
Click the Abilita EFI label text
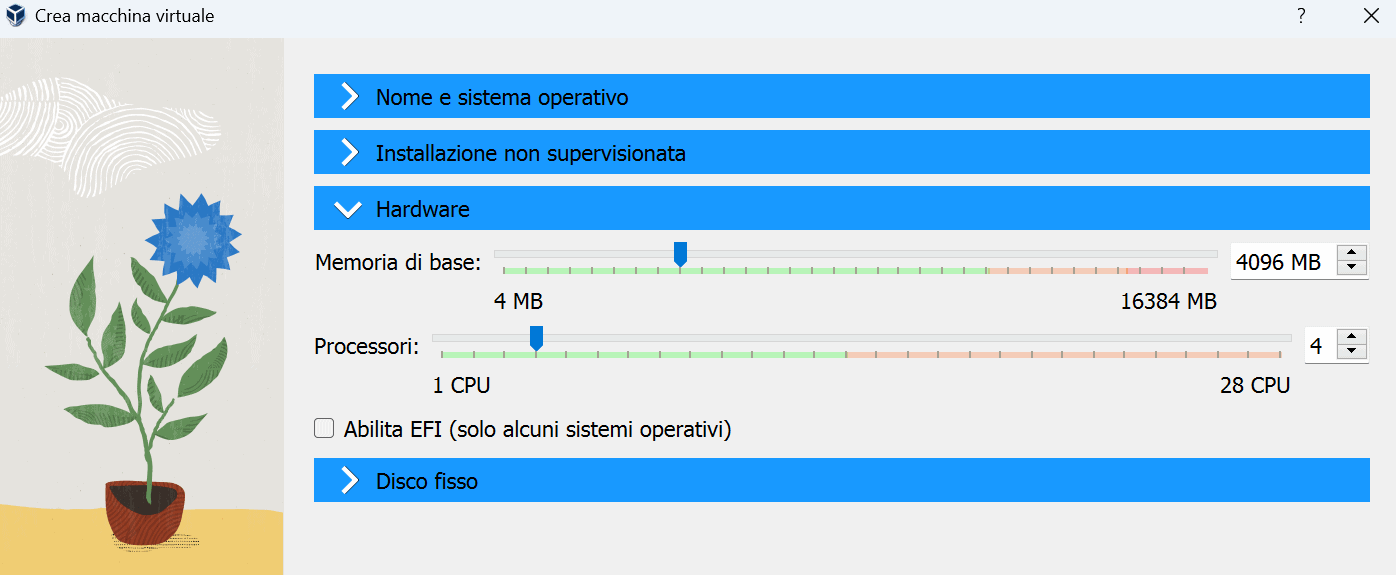click(x=537, y=430)
